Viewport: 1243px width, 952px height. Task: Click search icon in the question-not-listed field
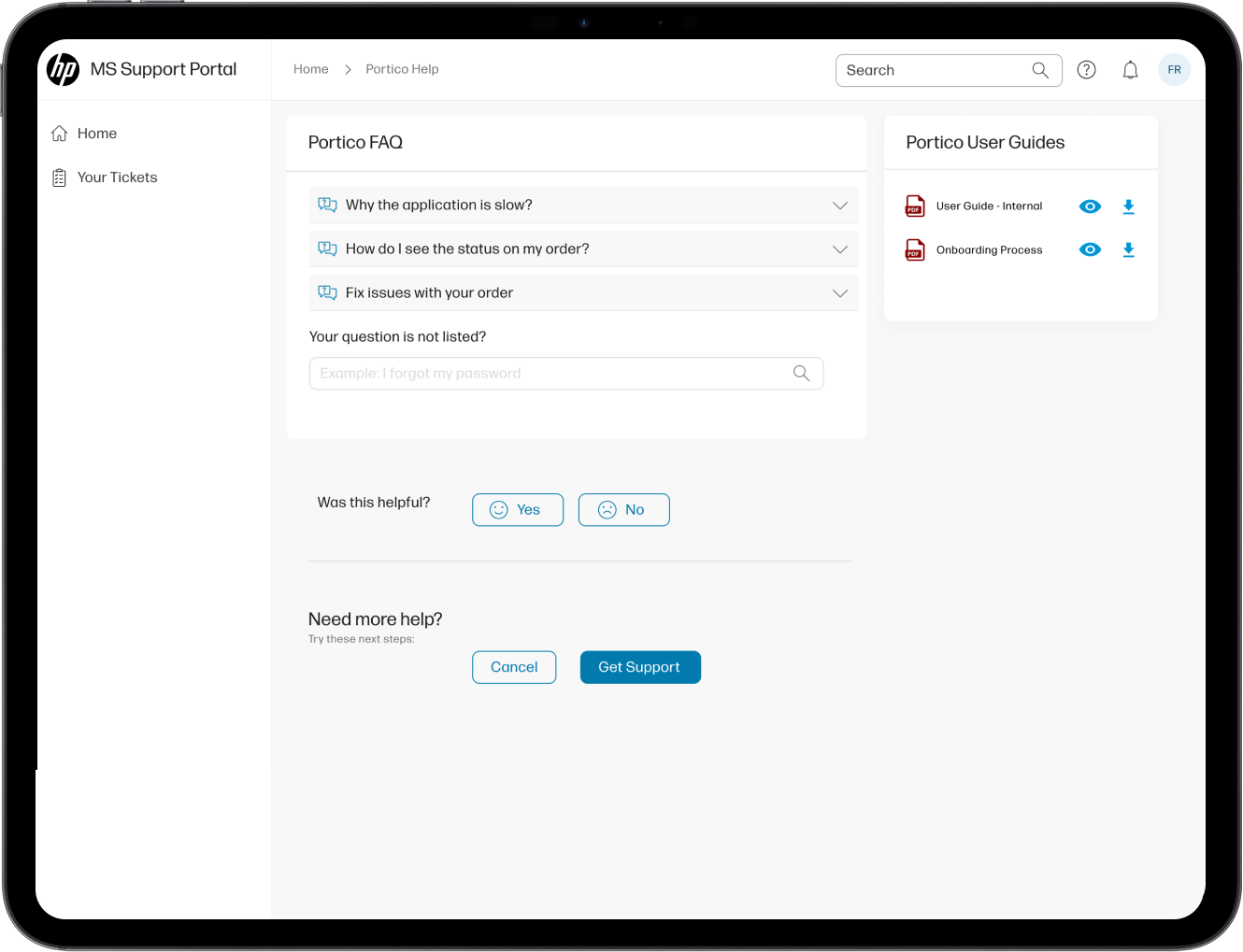coord(801,373)
